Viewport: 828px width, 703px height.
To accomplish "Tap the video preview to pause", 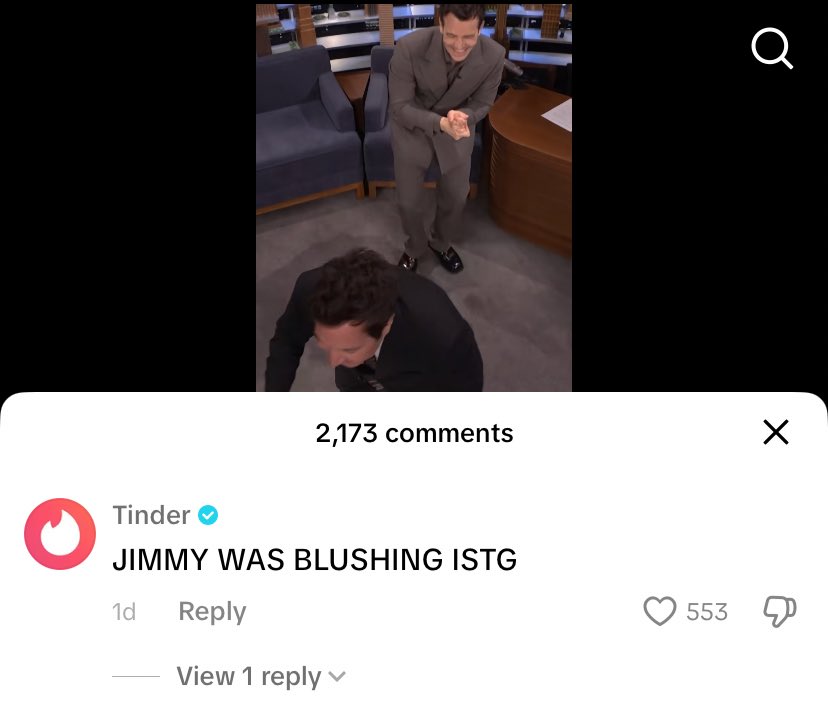I will coord(414,198).
